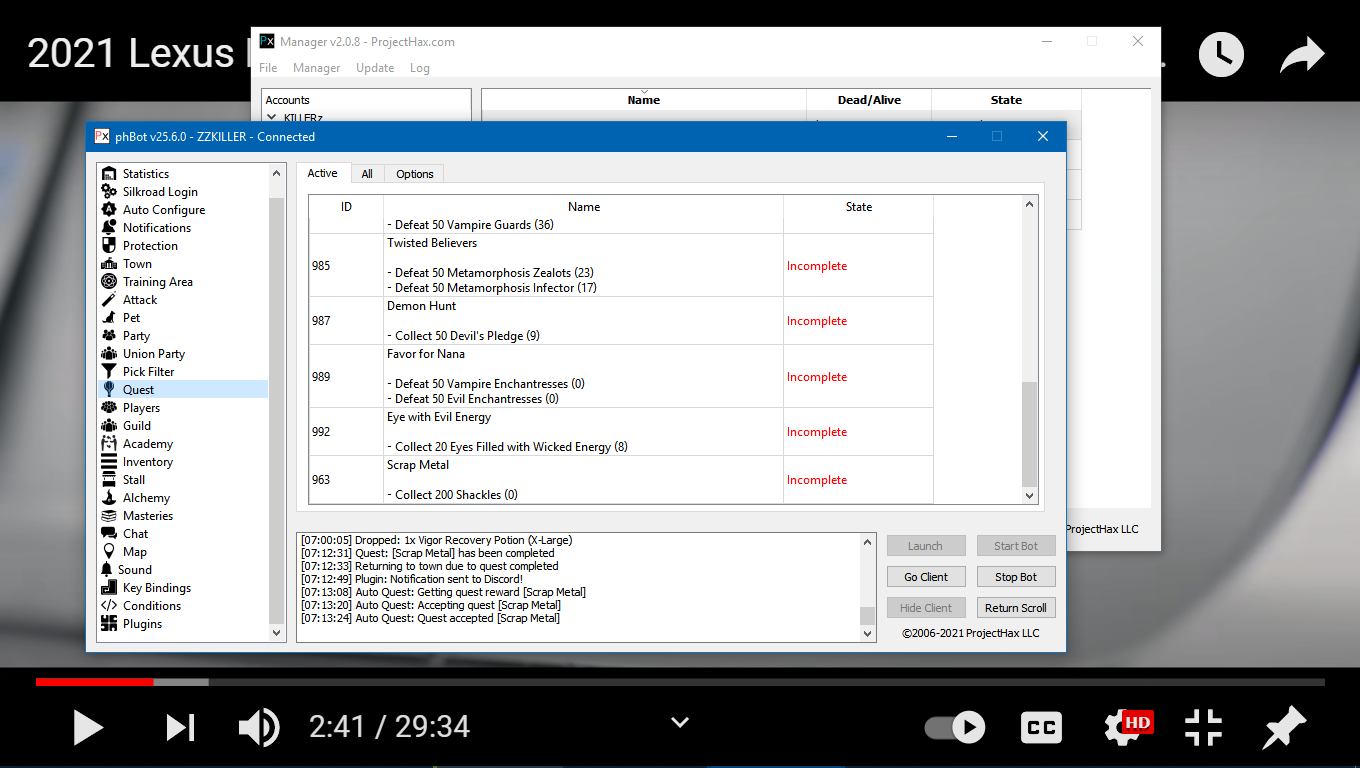Select the Alchemy flask icon
This screenshot has height=768, width=1360.
point(109,498)
